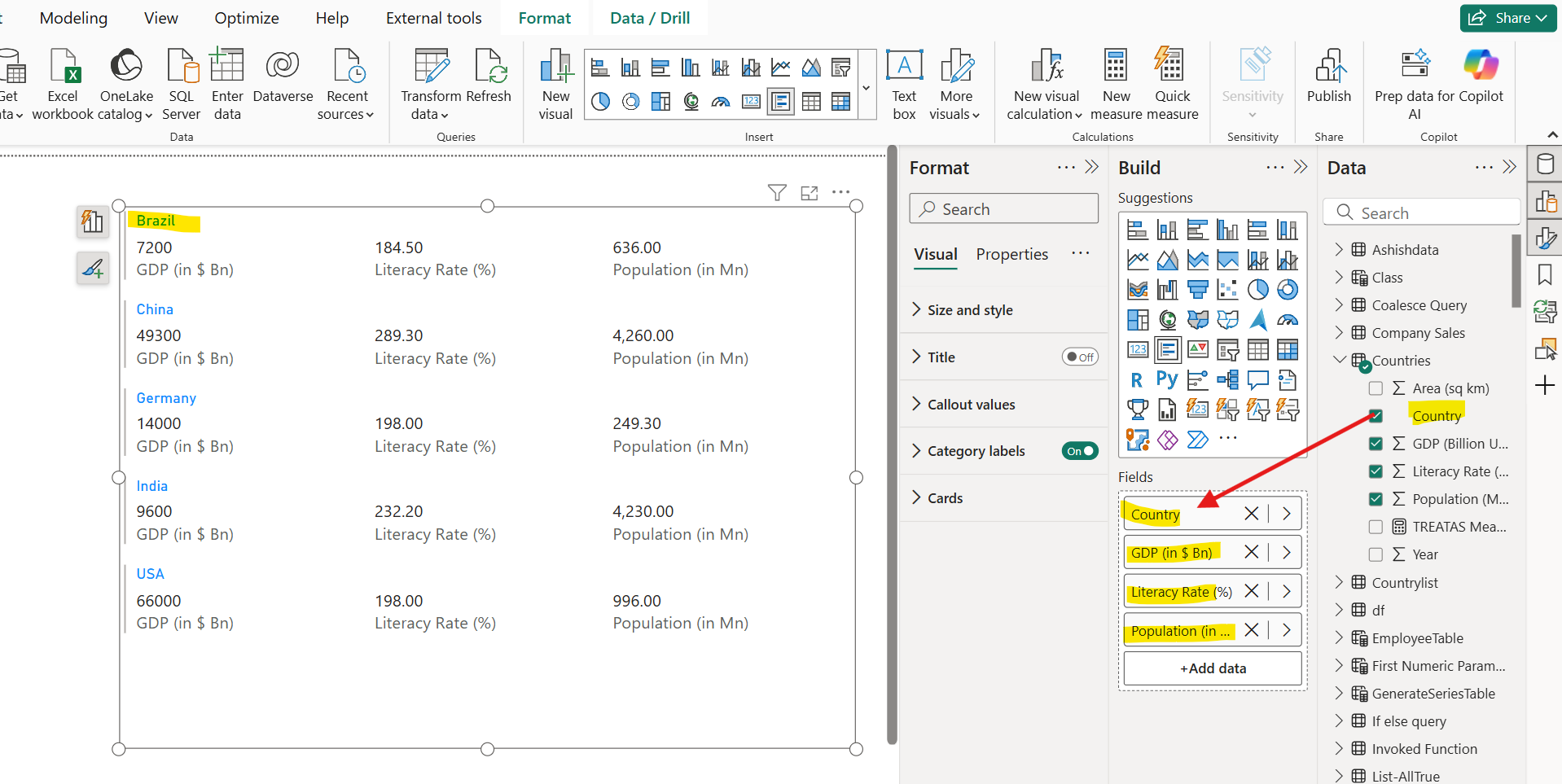Select the Python visual suggestion

[1166, 379]
